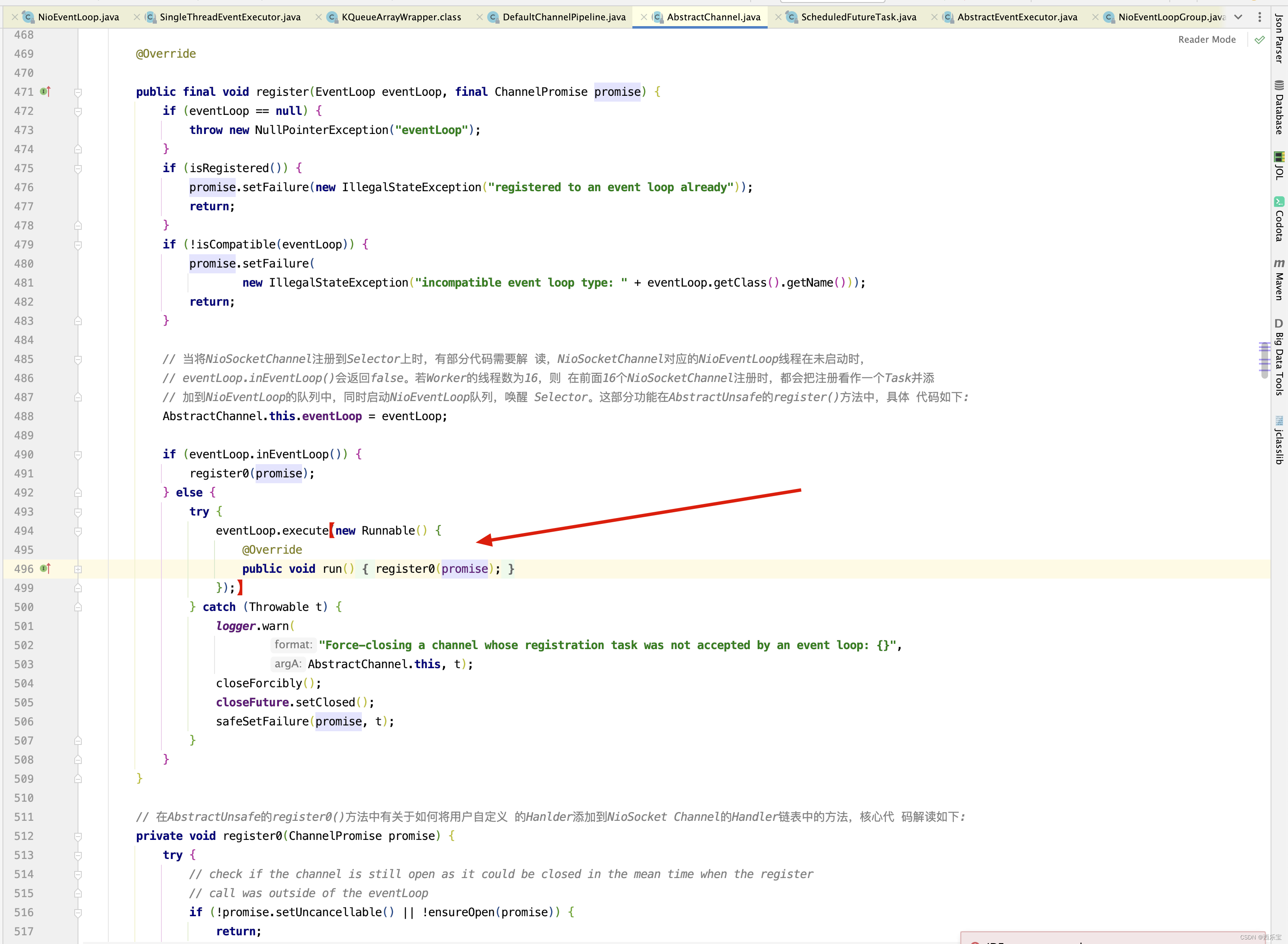The image size is (1288, 944).
Task: Collapse the register method at line 471
Action: click(x=78, y=92)
